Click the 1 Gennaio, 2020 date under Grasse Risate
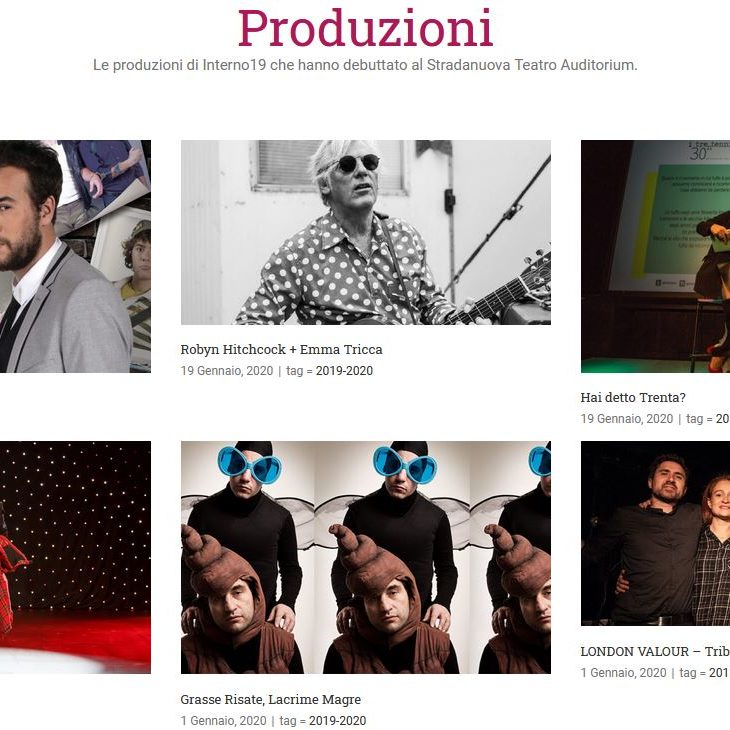Screen dimensions: 730x730 click(223, 721)
